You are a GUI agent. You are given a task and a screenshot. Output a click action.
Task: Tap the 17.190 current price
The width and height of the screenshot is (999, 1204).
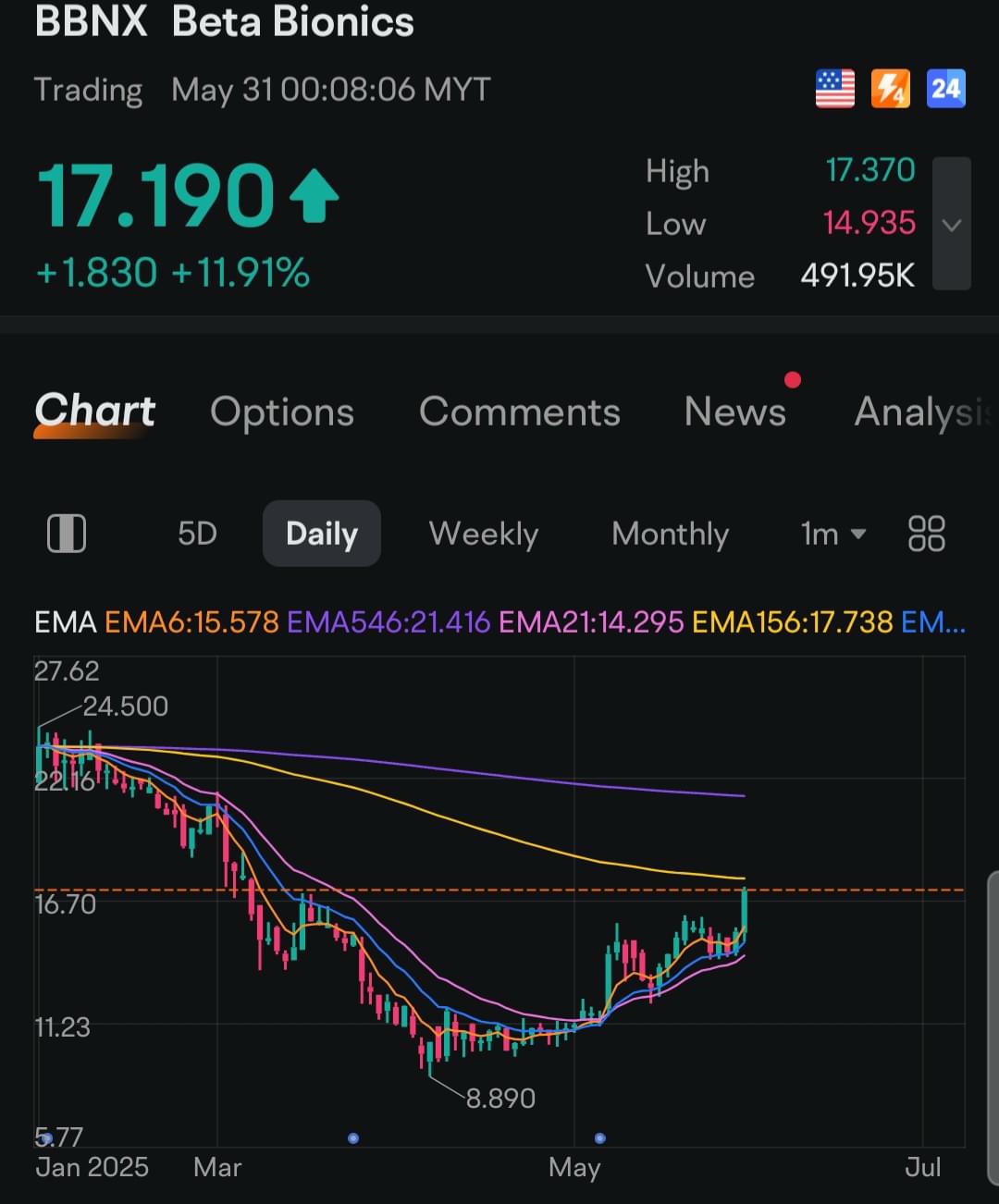pyautogui.click(x=155, y=194)
